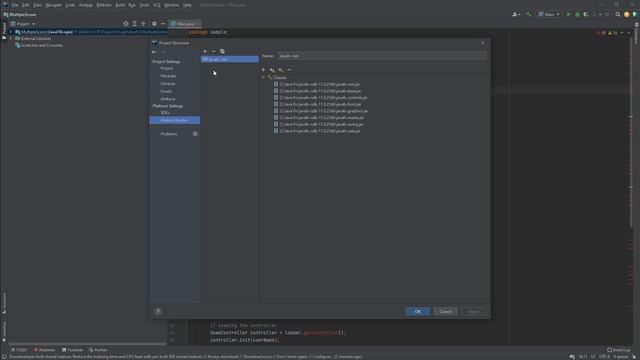Select Project under Project Settings
Image resolution: width=640 pixels, height=360 pixels.
coord(167,68)
